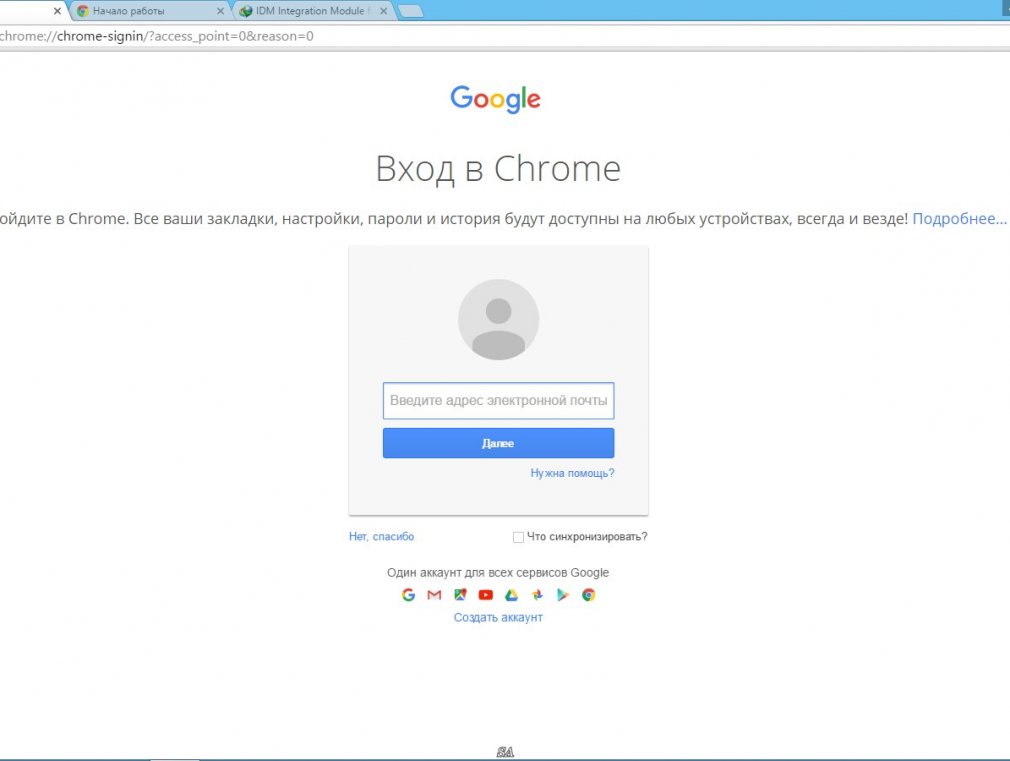Tick the Что синхронизировать? checkbox
The image size is (1010, 761).
coord(518,537)
